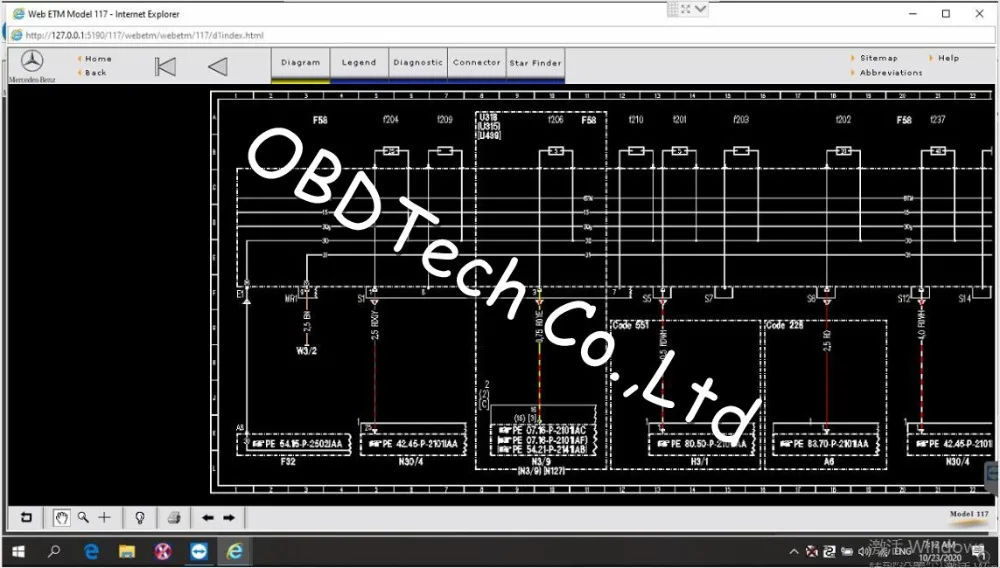Go to first page with bar-arrow icon
This screenshot has height=568, width=1000.
coord(165,66)
